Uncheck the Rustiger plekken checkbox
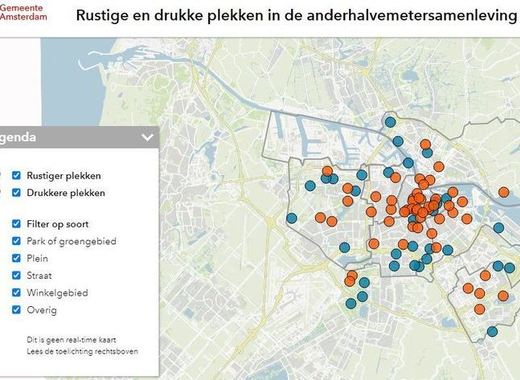520x380 pixels. 16,175
